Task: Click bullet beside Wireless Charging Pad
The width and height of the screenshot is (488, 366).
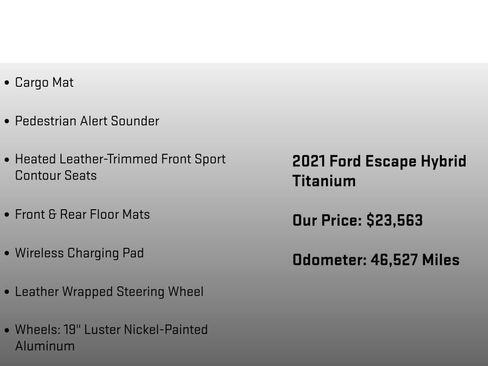Action: 7,253
